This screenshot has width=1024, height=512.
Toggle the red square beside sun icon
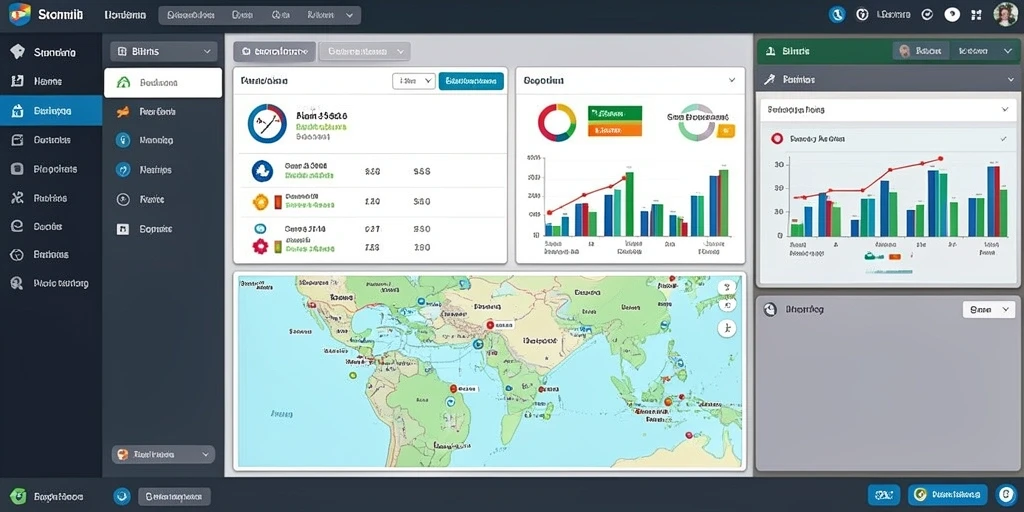(278, 202)
